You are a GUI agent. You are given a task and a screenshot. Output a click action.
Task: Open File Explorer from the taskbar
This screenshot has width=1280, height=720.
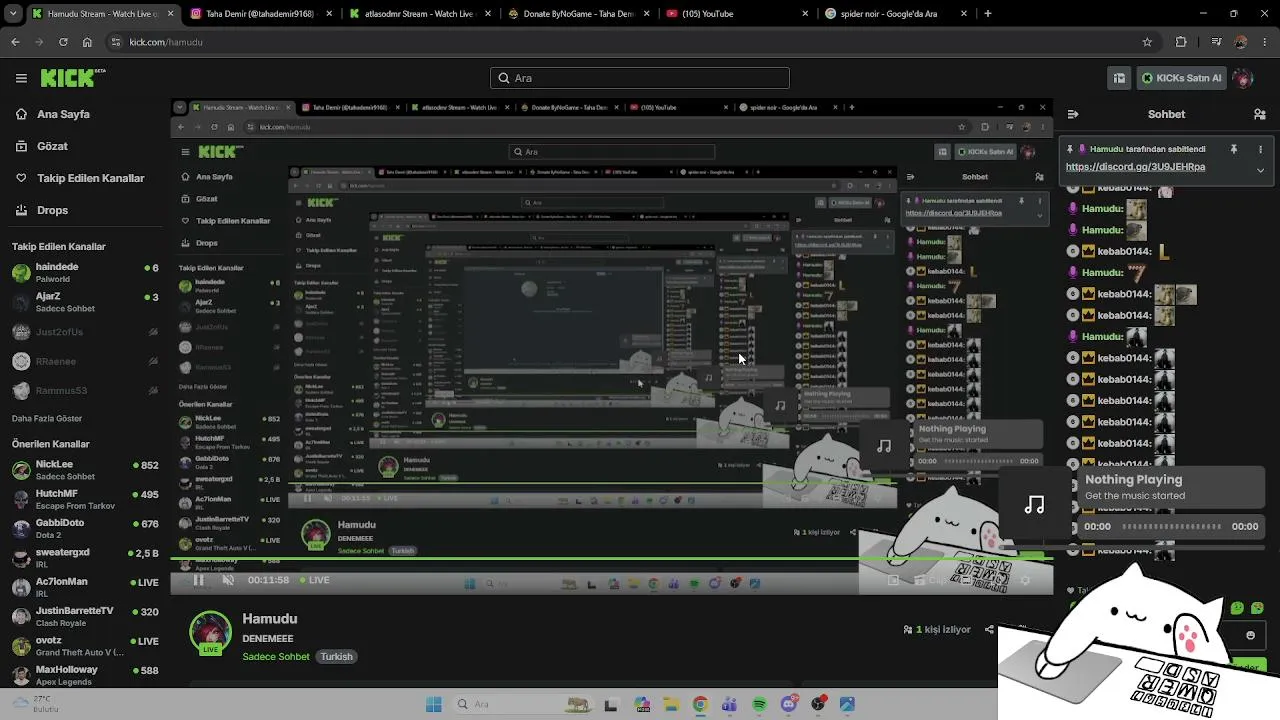click(x=670, y=704)
